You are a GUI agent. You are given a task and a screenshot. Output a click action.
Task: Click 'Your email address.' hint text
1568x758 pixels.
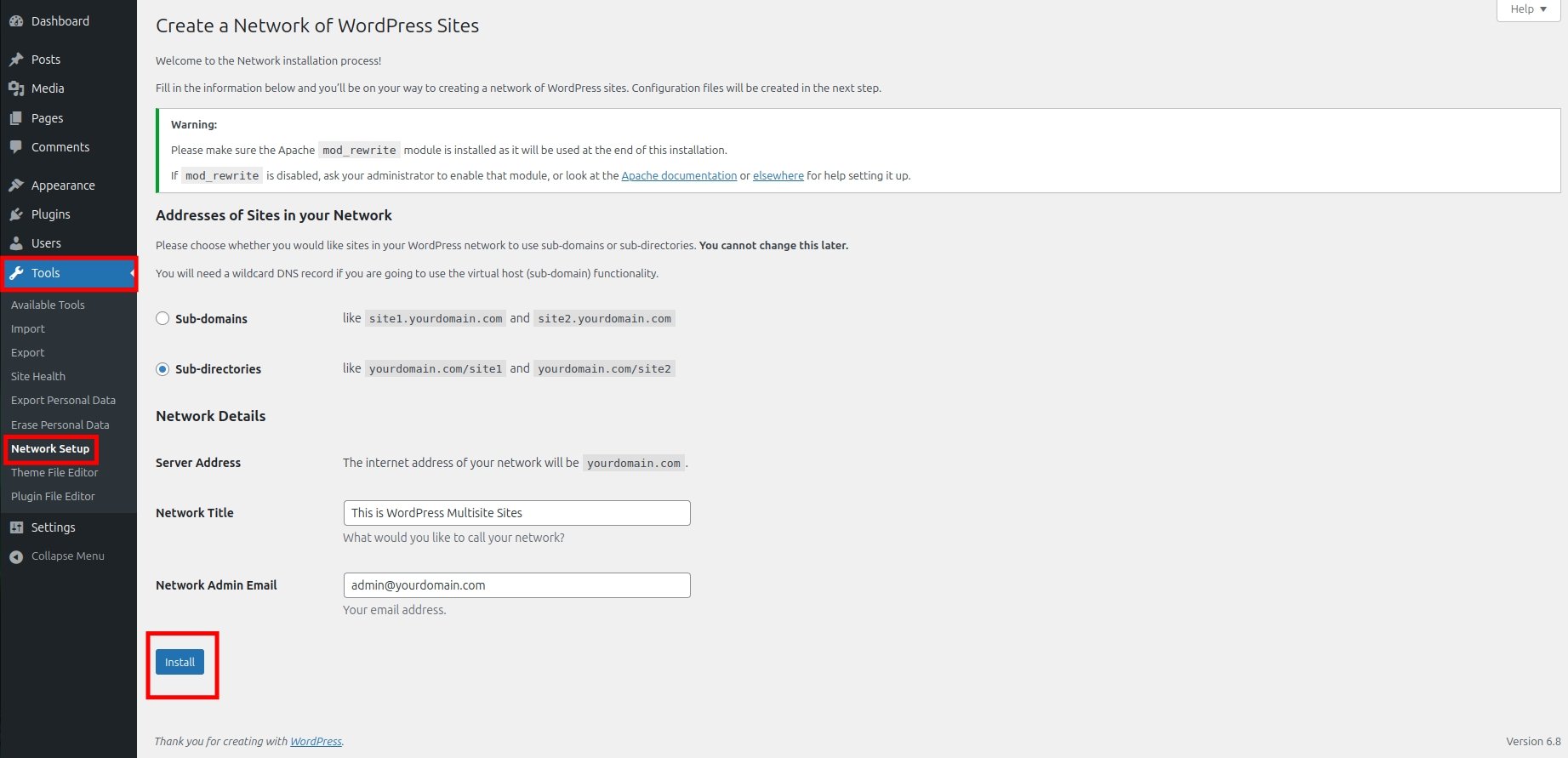[395, 610]
